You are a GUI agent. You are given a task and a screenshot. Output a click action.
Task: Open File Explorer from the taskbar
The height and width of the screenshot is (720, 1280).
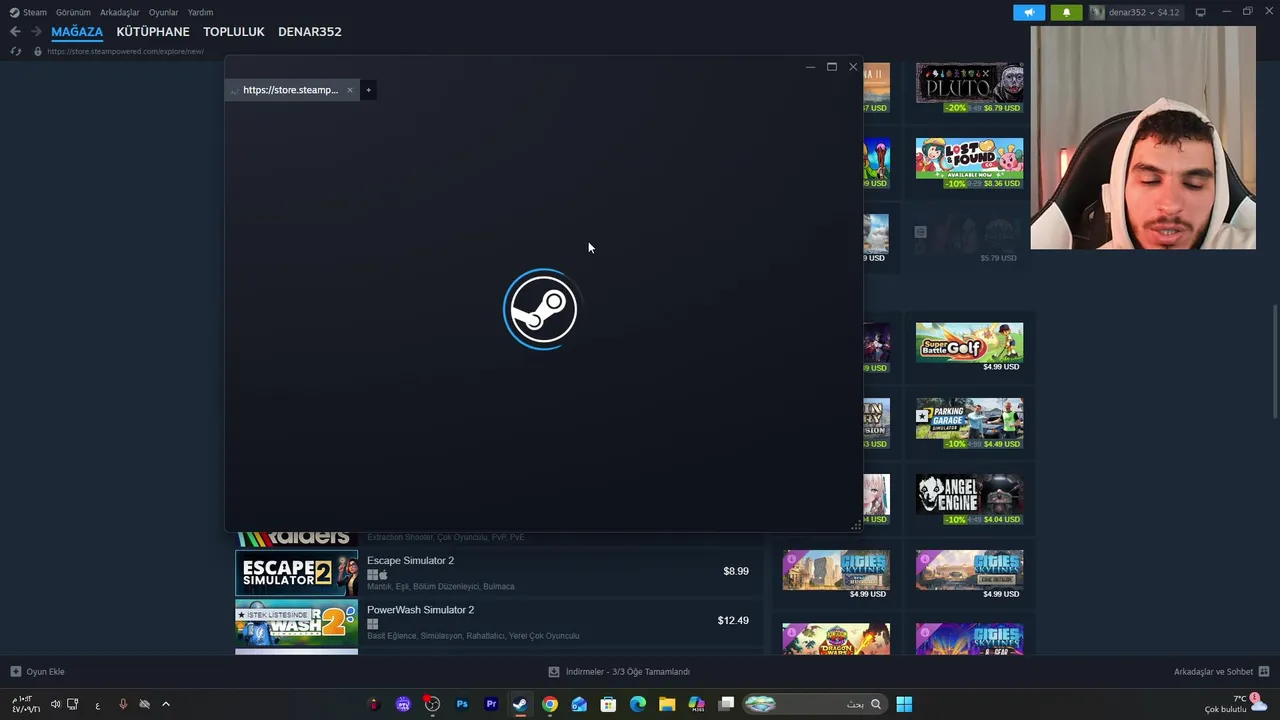click(667, 704)
